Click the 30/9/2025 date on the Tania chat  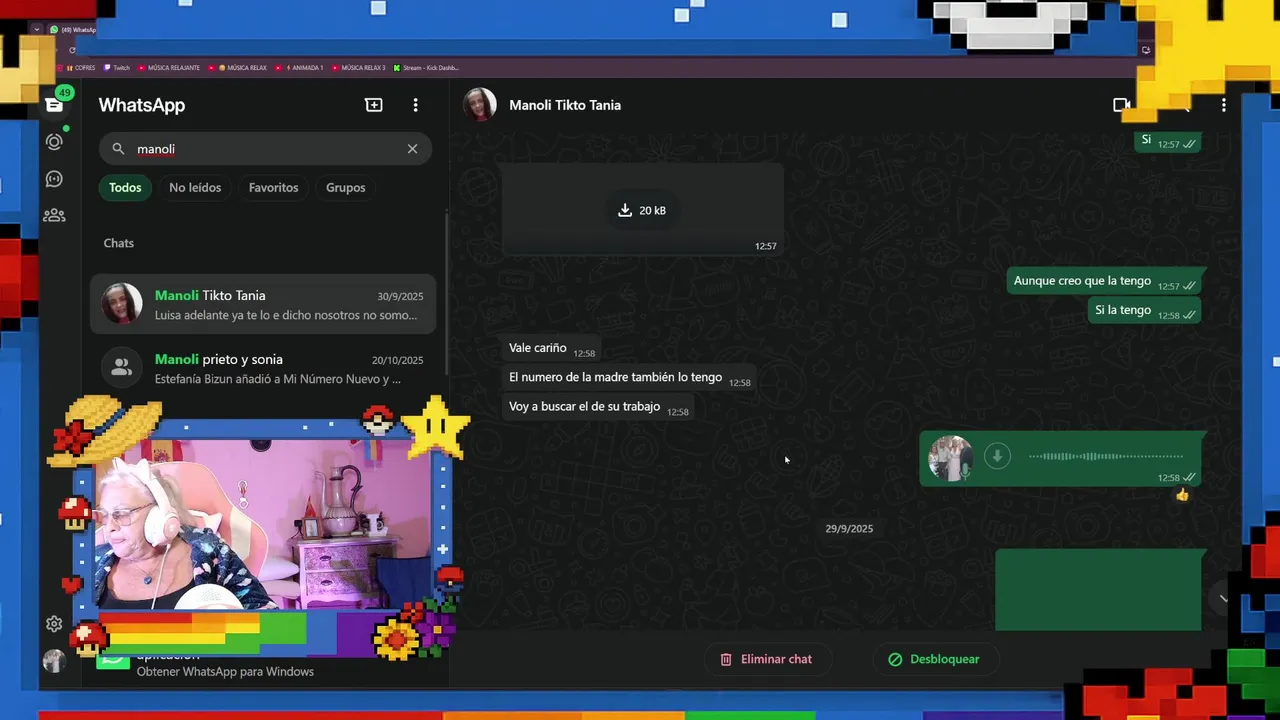(400, 296)
